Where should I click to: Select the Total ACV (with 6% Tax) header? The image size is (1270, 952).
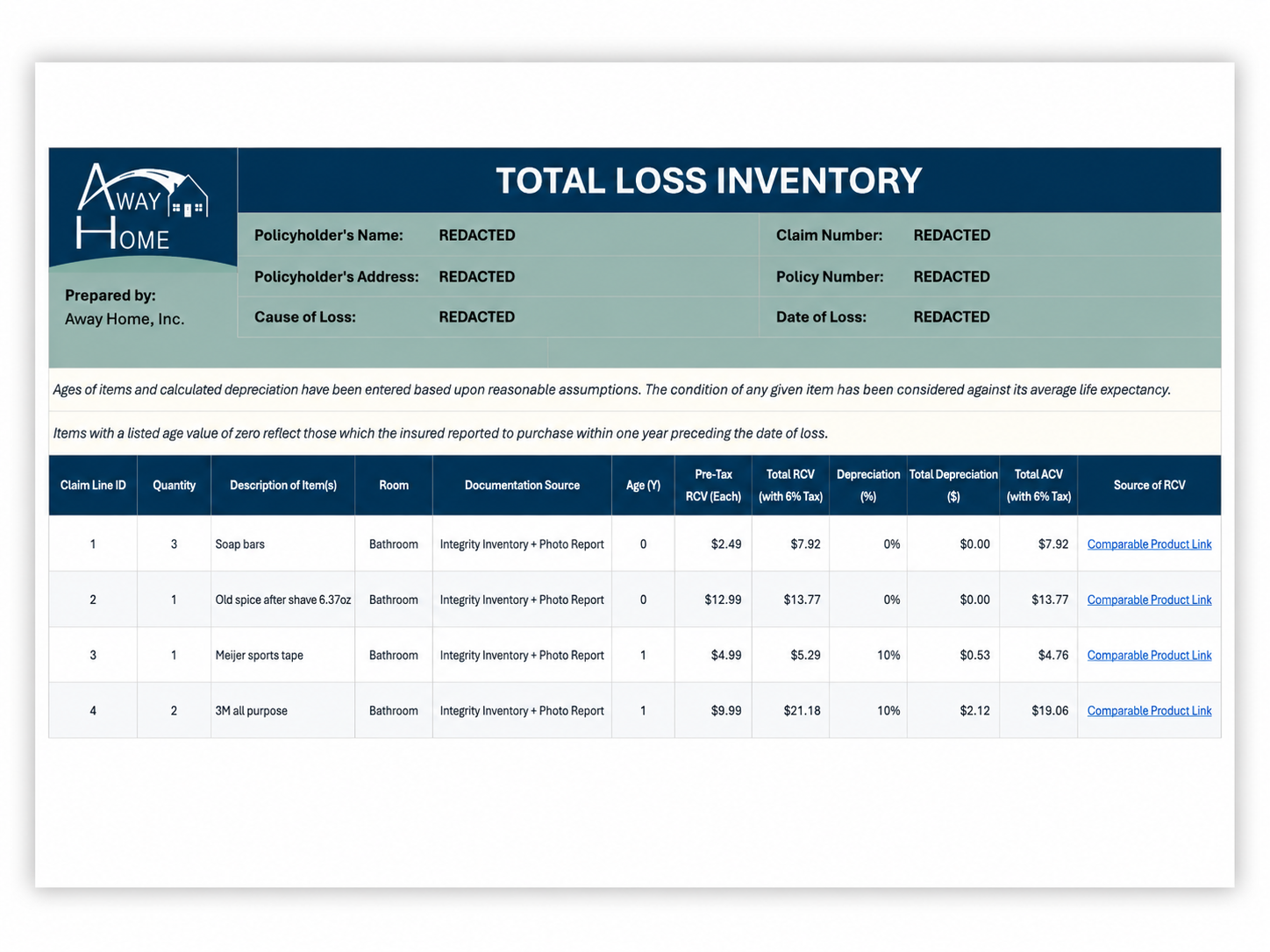coord(1038,485)
